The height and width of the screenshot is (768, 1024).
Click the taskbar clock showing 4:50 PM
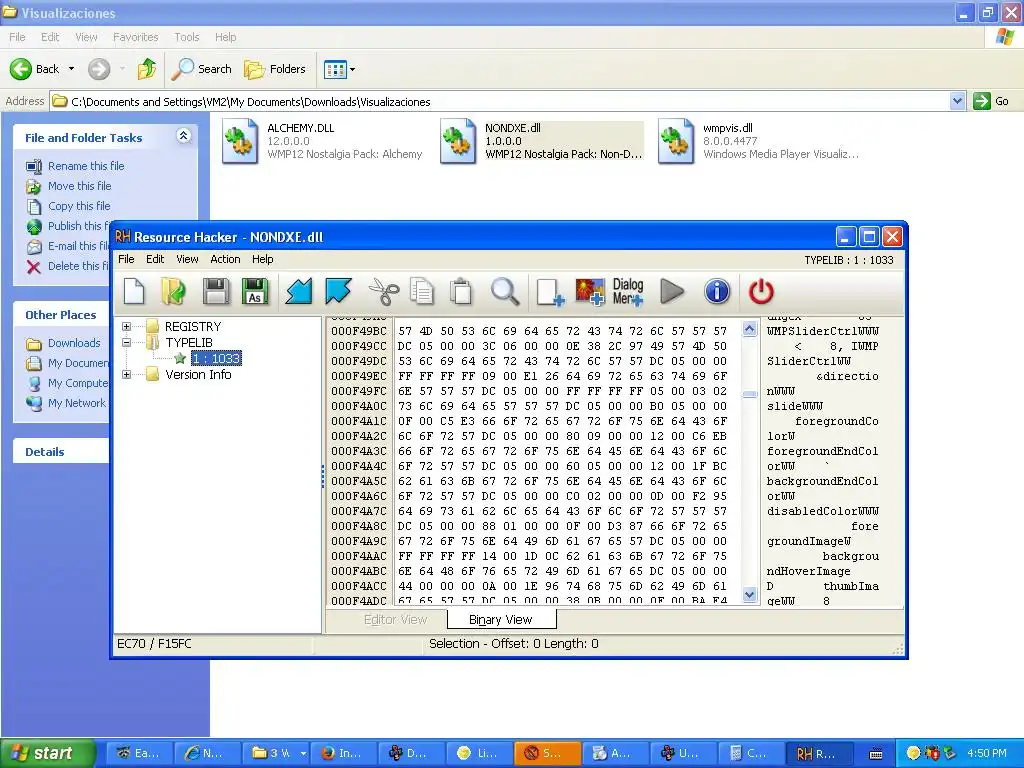987,753
